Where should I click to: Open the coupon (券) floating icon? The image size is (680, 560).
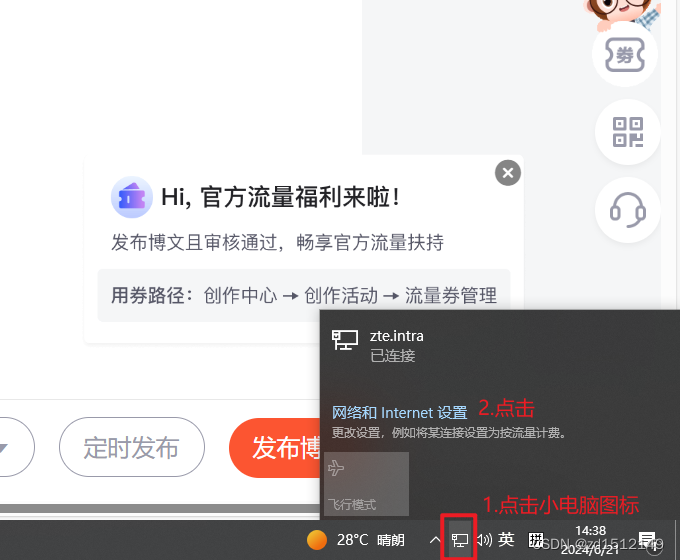pyautogui.click(x=625, y=55)
